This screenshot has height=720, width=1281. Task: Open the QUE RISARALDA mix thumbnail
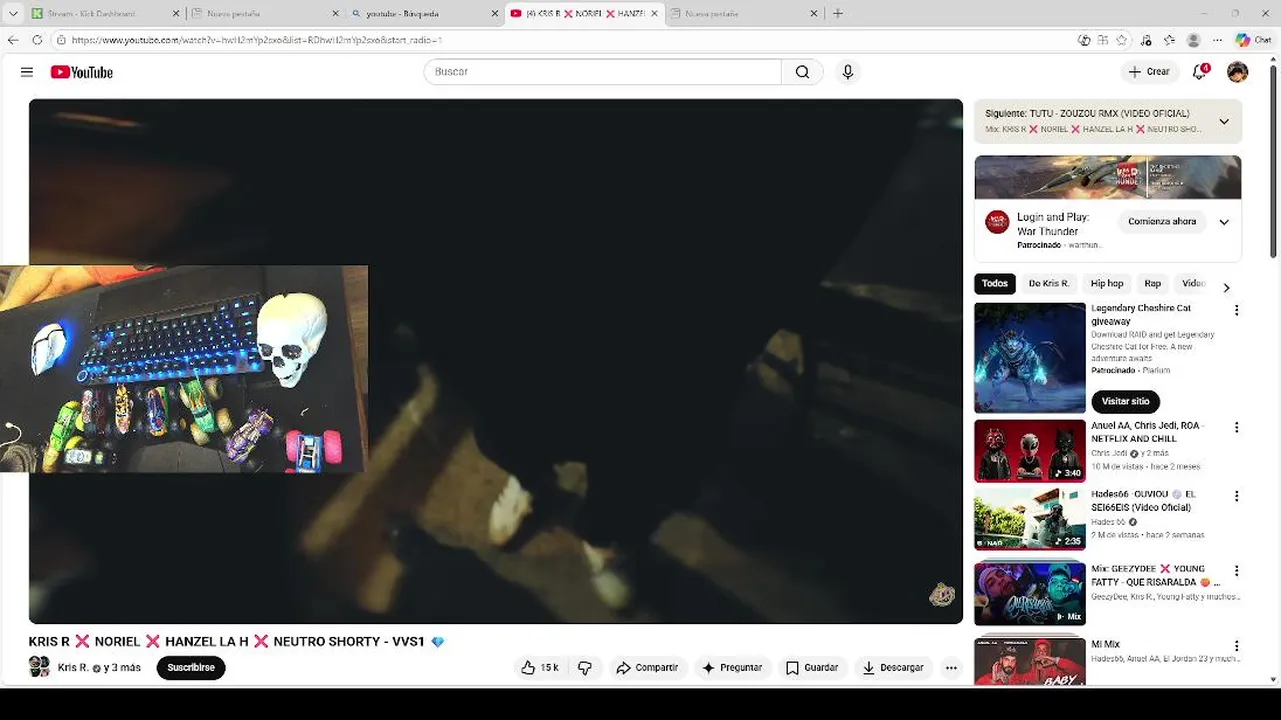tap(1030, 594)
